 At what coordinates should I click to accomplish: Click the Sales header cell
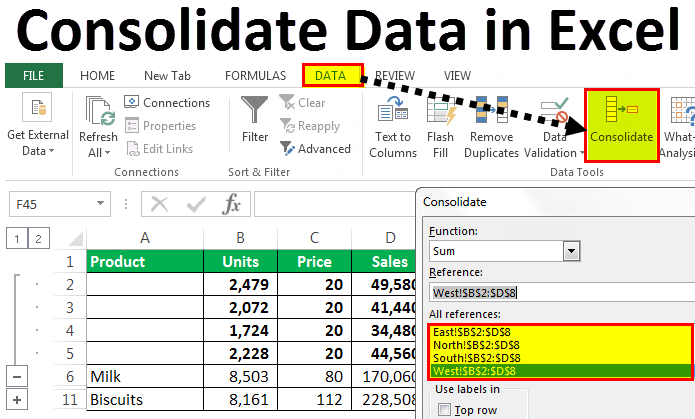click(x=384, y=262)
